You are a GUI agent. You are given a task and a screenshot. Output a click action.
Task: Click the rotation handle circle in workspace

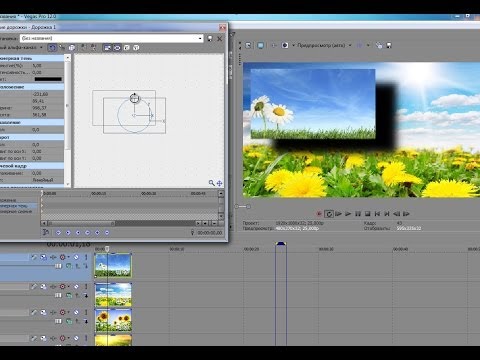coord(135,98)
